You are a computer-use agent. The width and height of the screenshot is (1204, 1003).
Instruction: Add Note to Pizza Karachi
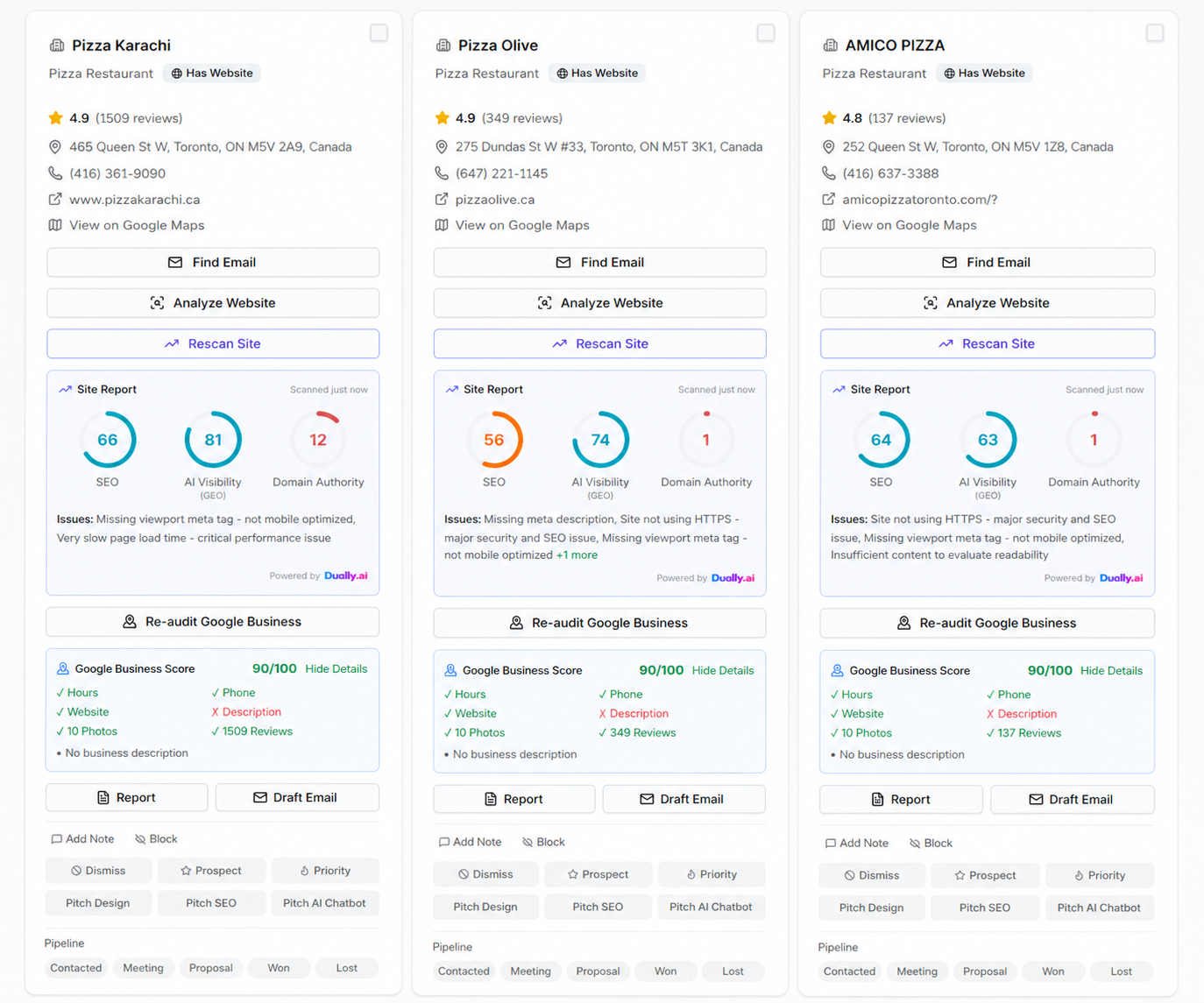point(82,838)
